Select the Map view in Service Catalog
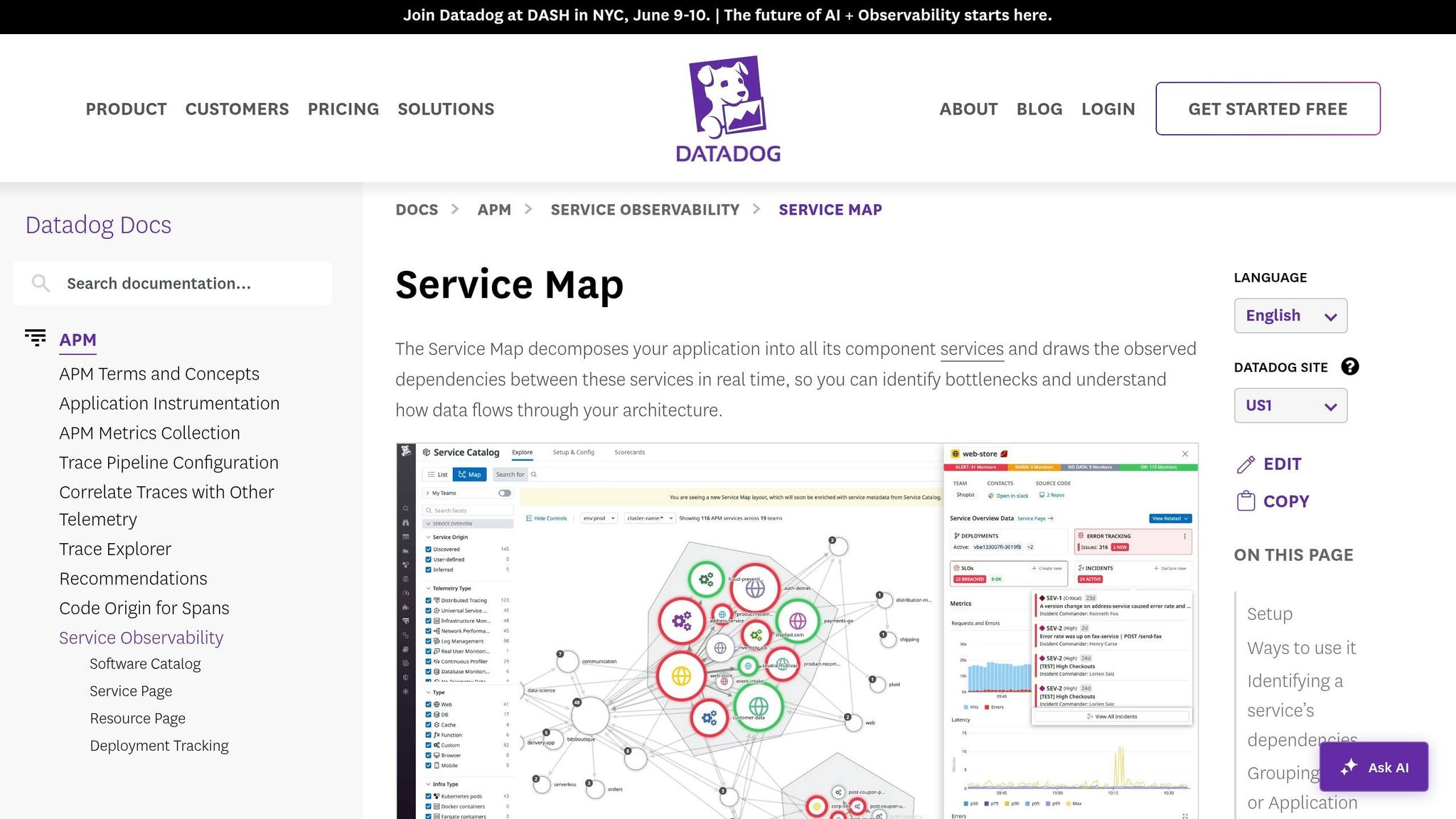 [x=469, y=474]
